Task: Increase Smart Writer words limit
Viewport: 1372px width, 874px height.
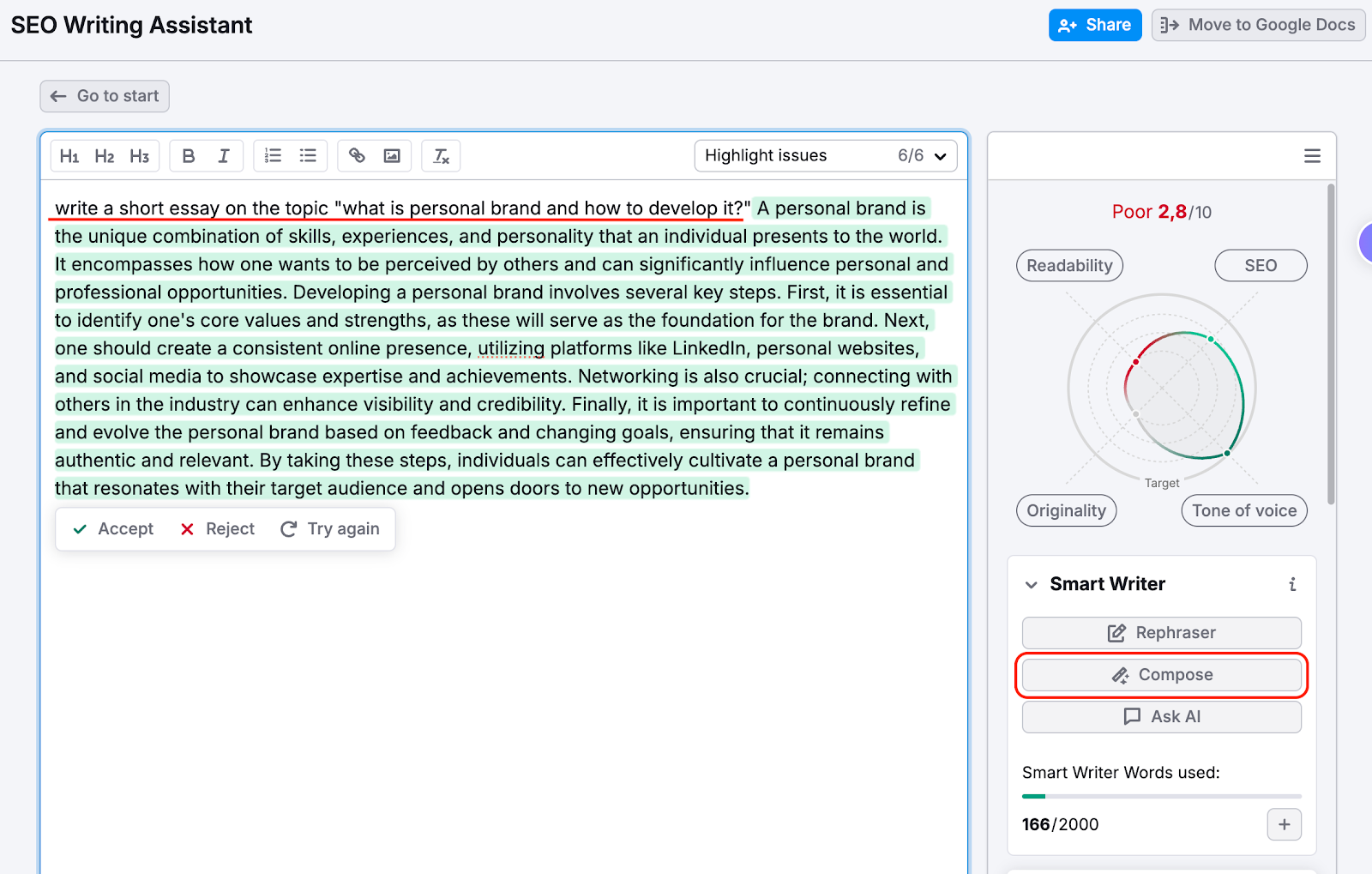Action: pos(1284,824)
